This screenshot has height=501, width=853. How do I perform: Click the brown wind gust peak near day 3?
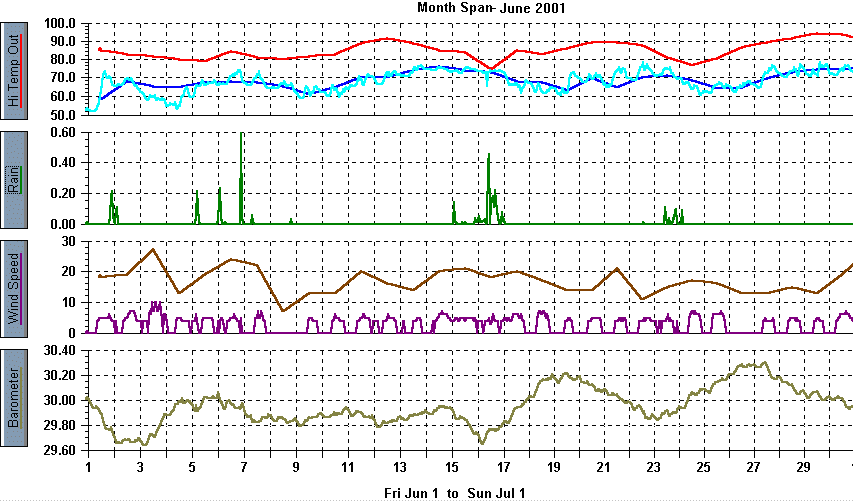[152, 249]
